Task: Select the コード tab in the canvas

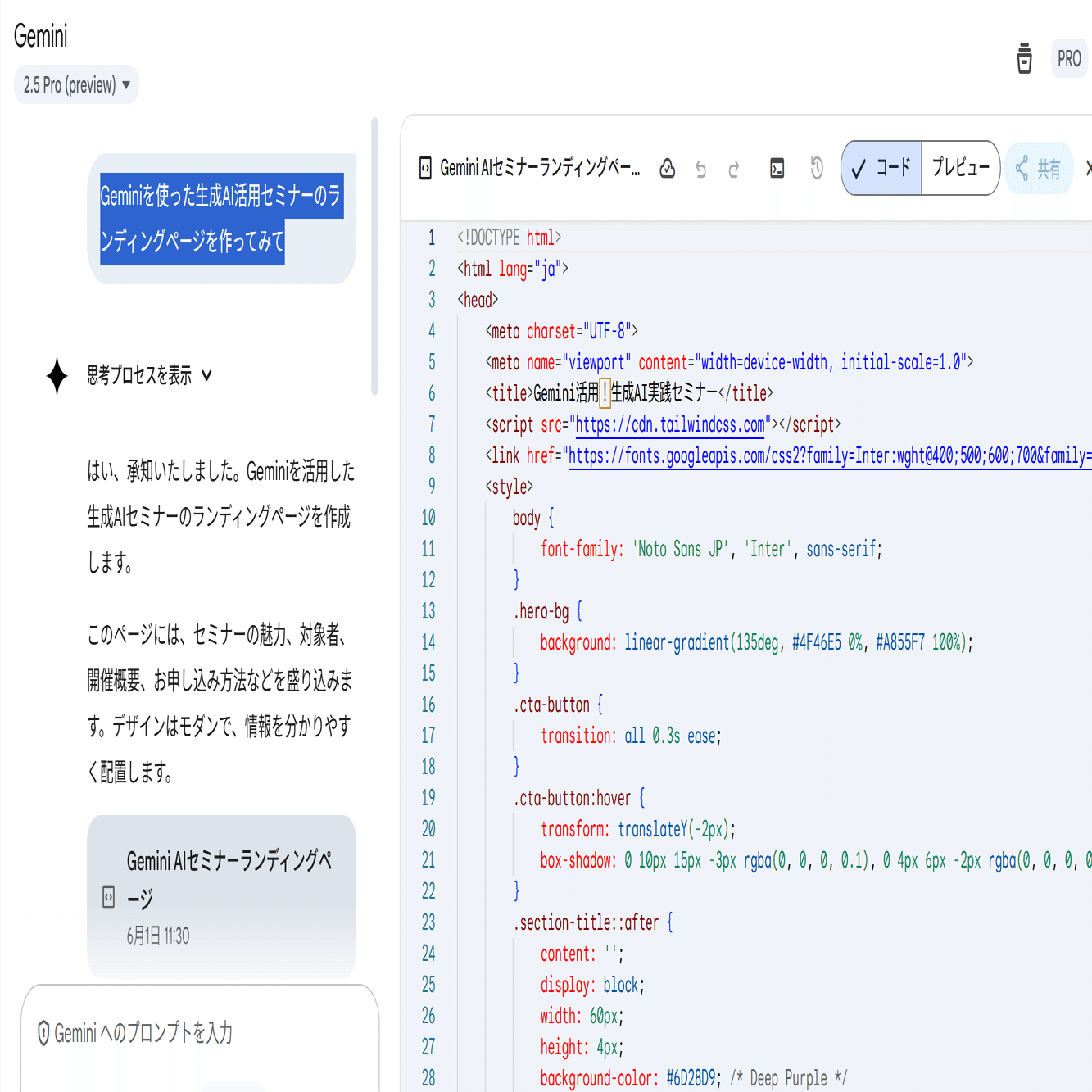Action: 881,168
